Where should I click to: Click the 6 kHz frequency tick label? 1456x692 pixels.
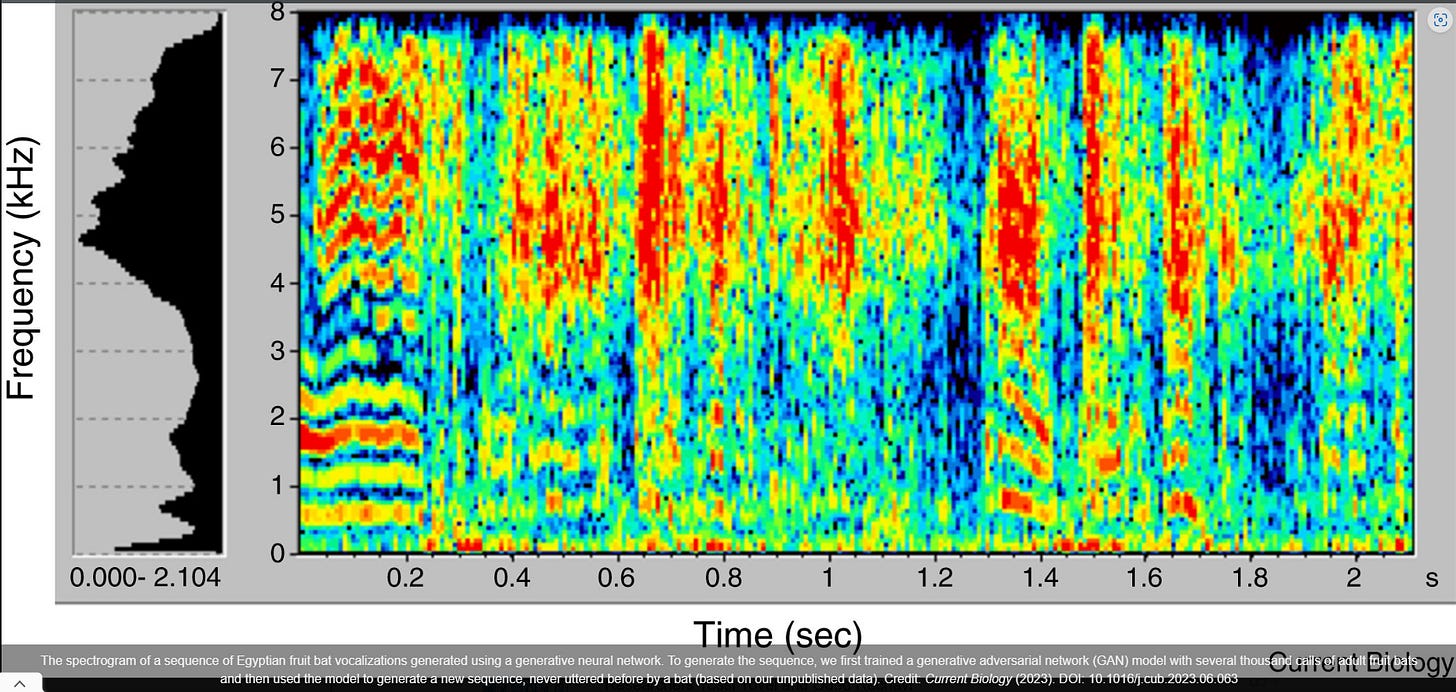click(x=279, y=147)
